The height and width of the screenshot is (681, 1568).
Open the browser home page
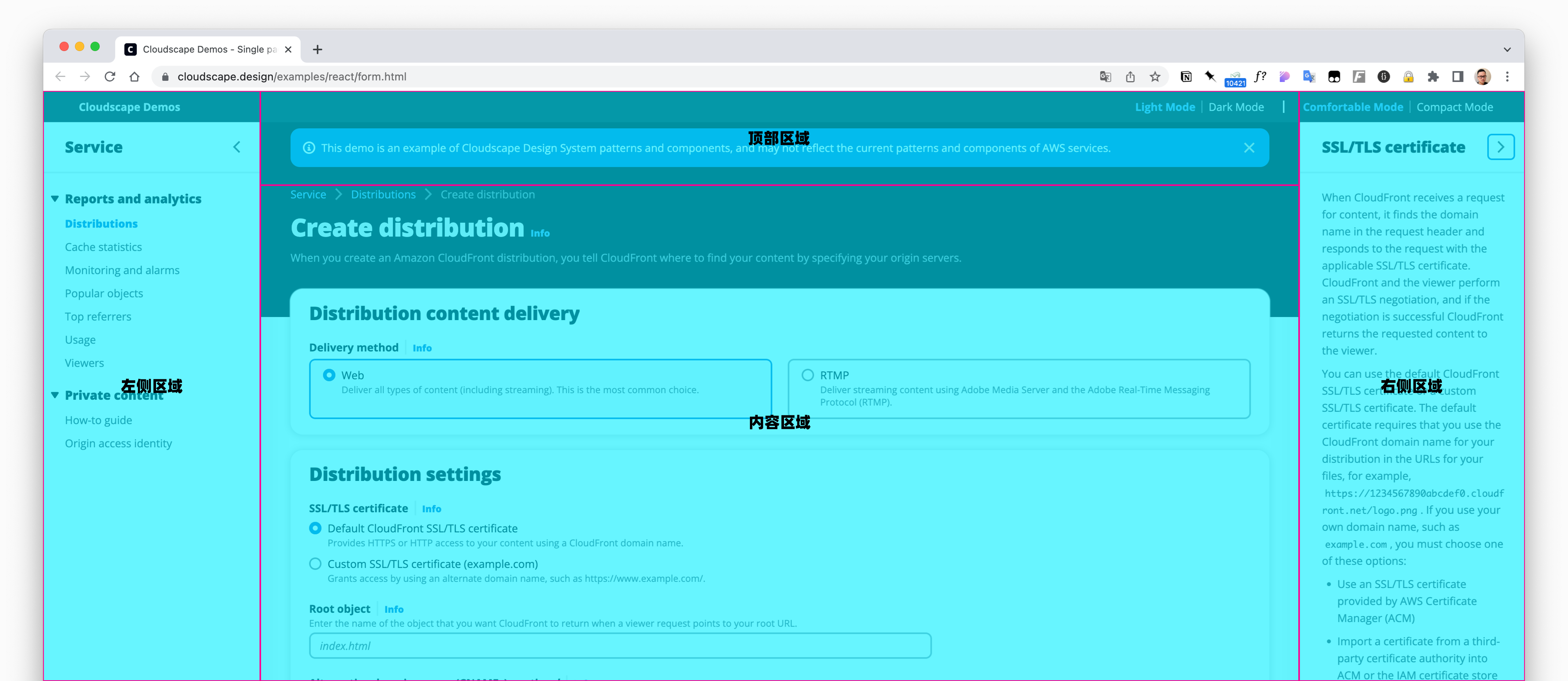click(x=134, y=76)
